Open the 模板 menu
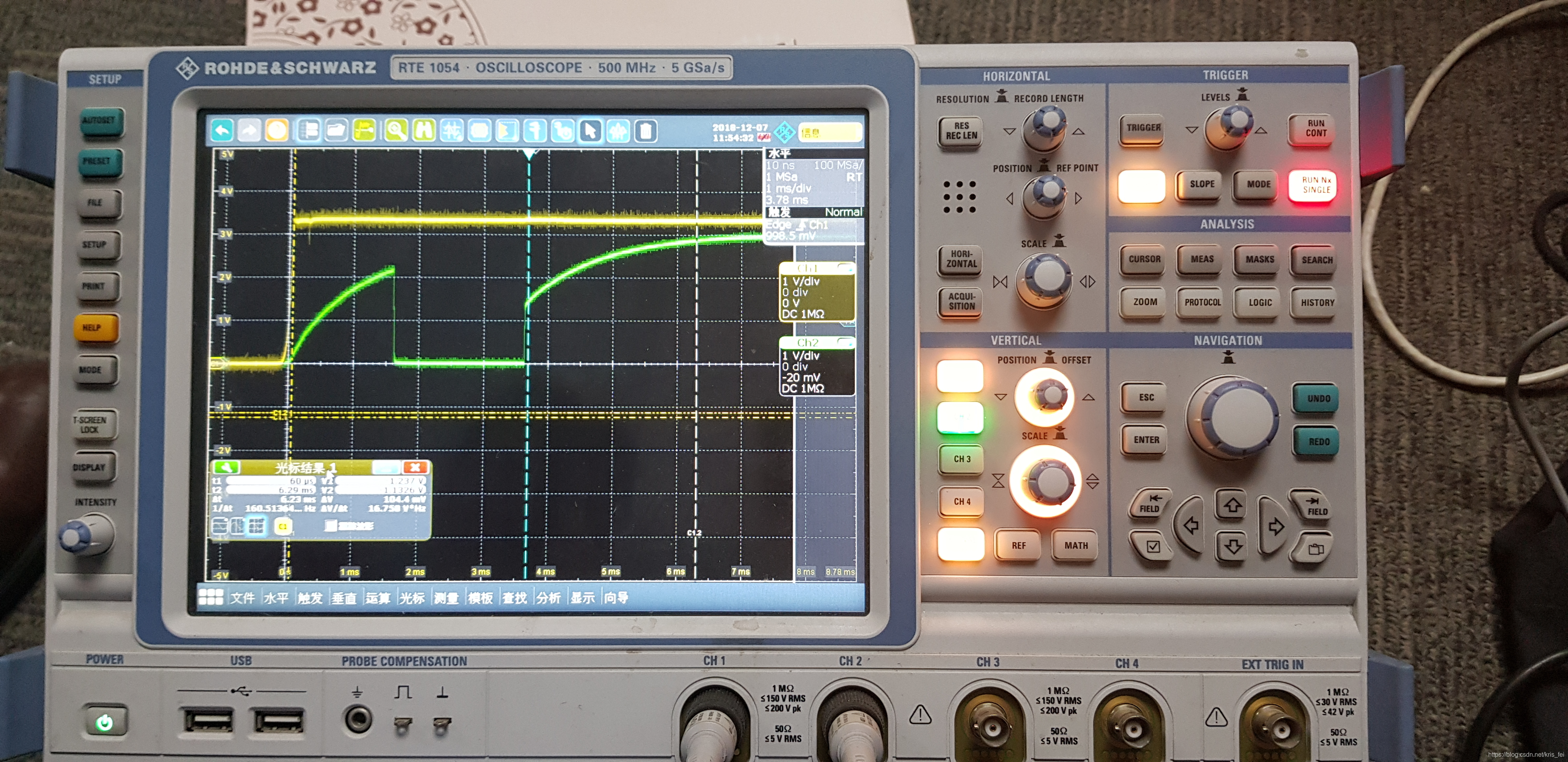 click(480, 598)
